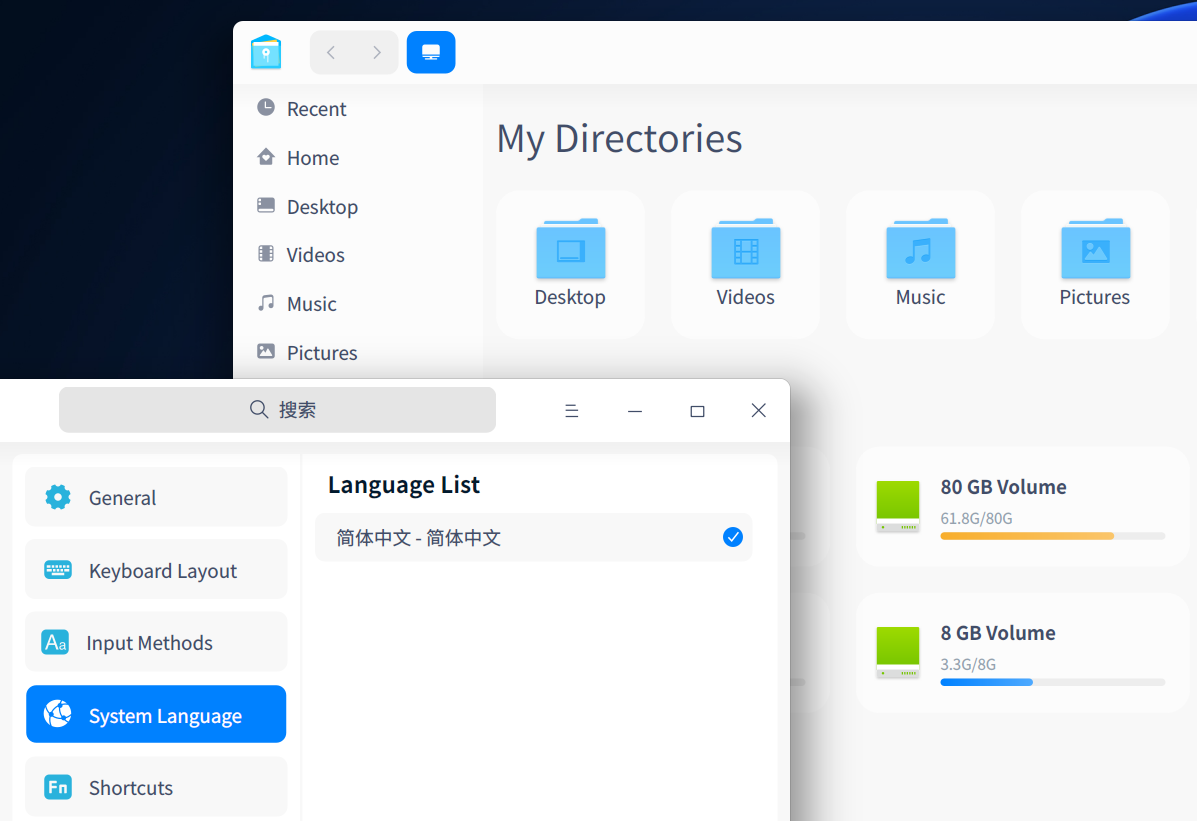Click the Shortcuts Fn icon
This screenshot has height=821, width=1197.
pos(57,787)
